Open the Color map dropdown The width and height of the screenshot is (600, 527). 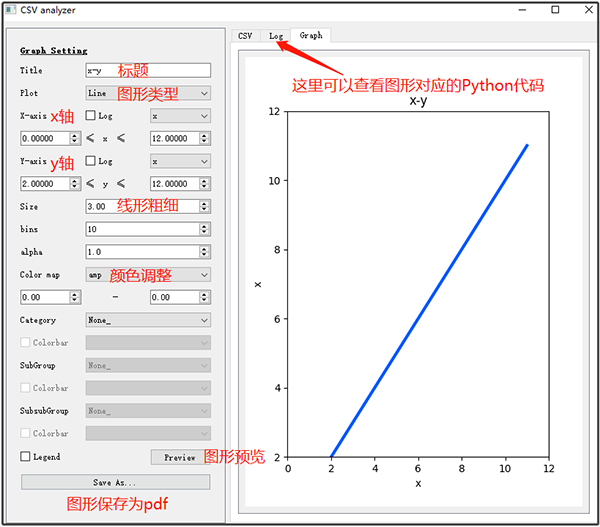[148, 275]
